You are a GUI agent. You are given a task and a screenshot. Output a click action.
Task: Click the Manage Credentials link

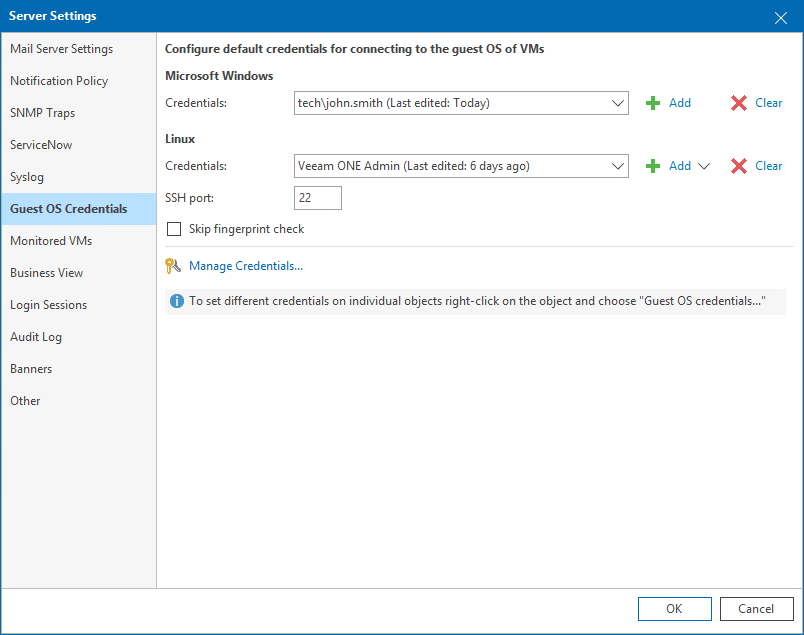click(245, 266)
